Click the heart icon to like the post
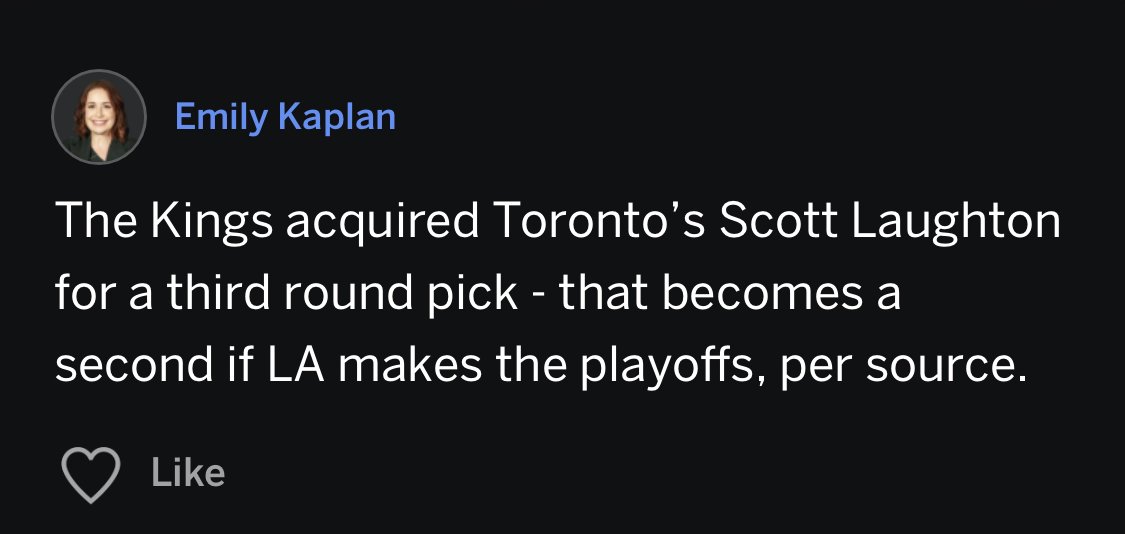This screenshot has height=534, width=1125. (x=91, y=475)
